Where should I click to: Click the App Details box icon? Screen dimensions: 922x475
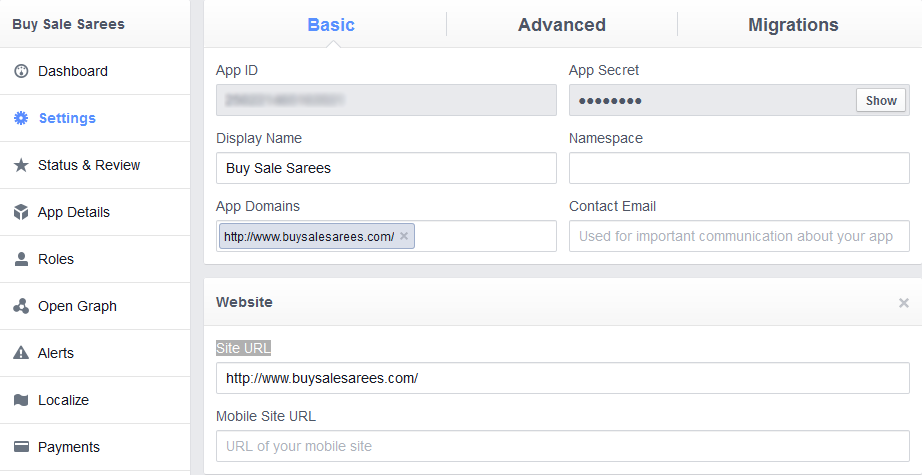21,212
